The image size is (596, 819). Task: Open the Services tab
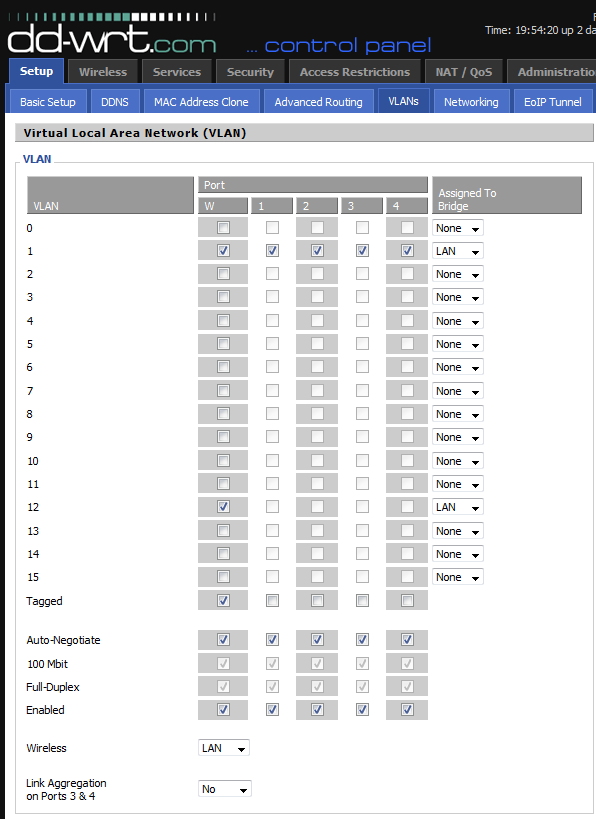pos(176,71)
